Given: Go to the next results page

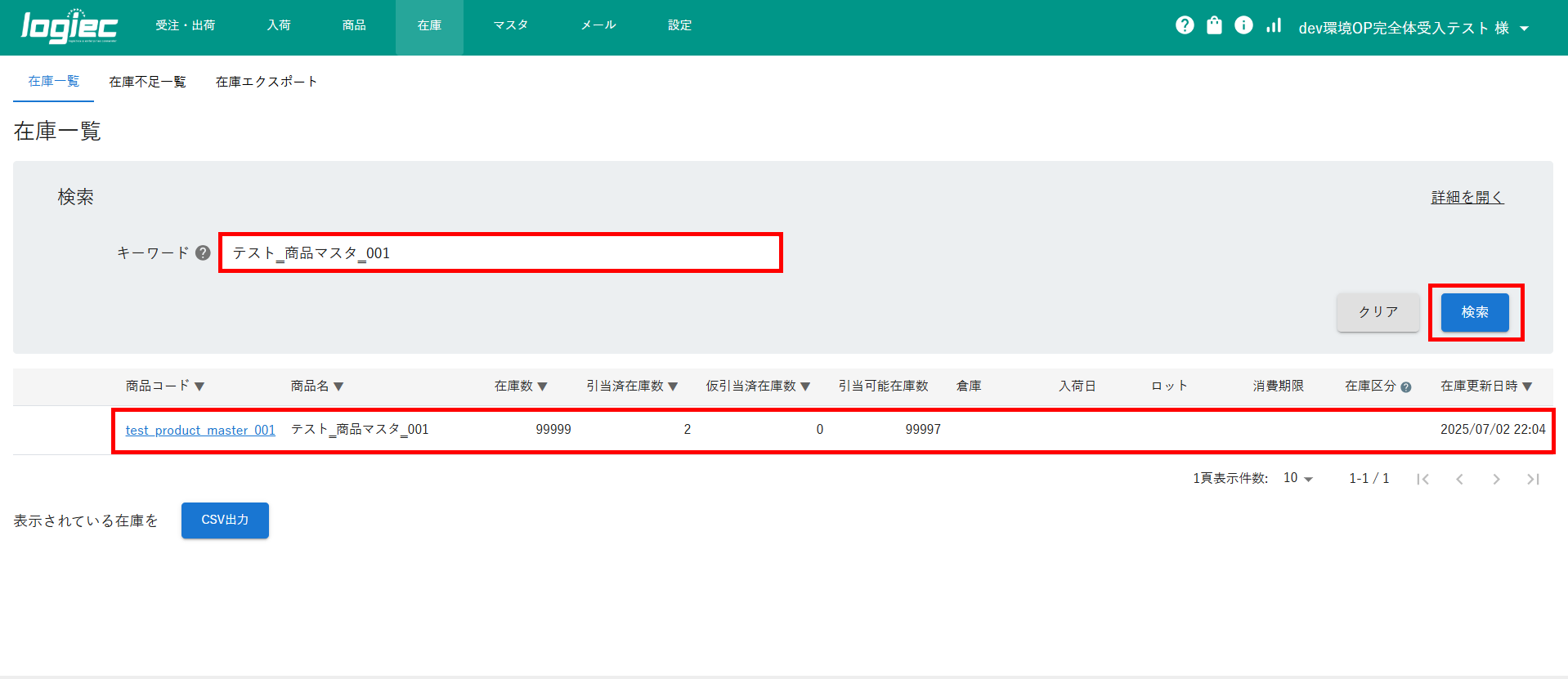Looking at the screenshot, I should (x=1496, y=479).
